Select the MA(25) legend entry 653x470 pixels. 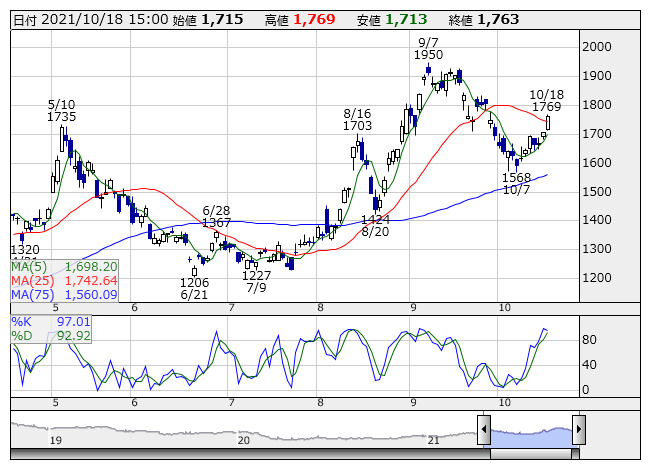coord(64,281)
